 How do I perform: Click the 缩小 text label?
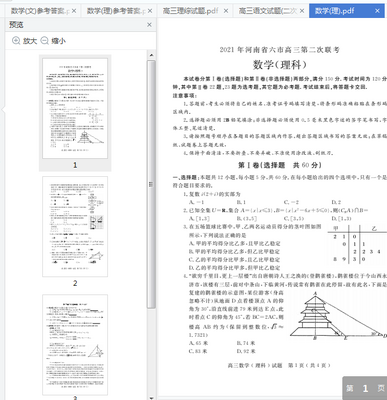pos(58,41)
